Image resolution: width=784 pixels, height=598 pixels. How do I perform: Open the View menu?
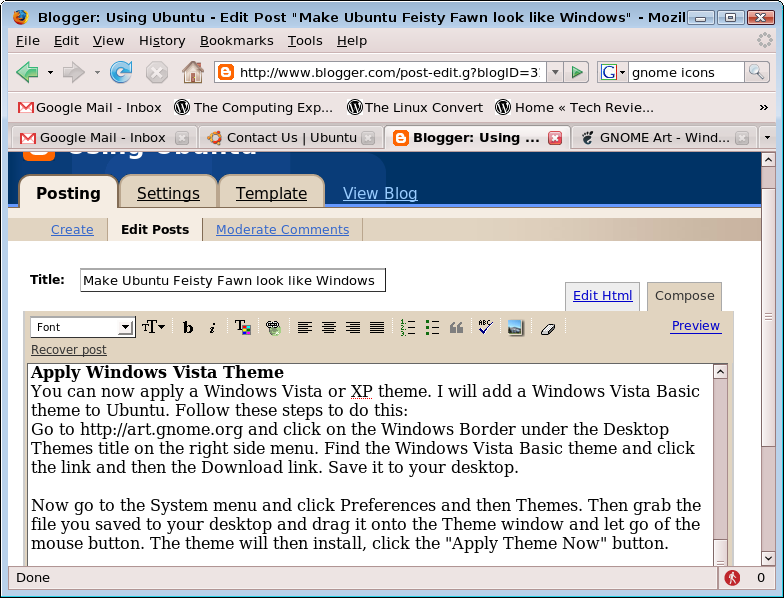pos(108,40)
